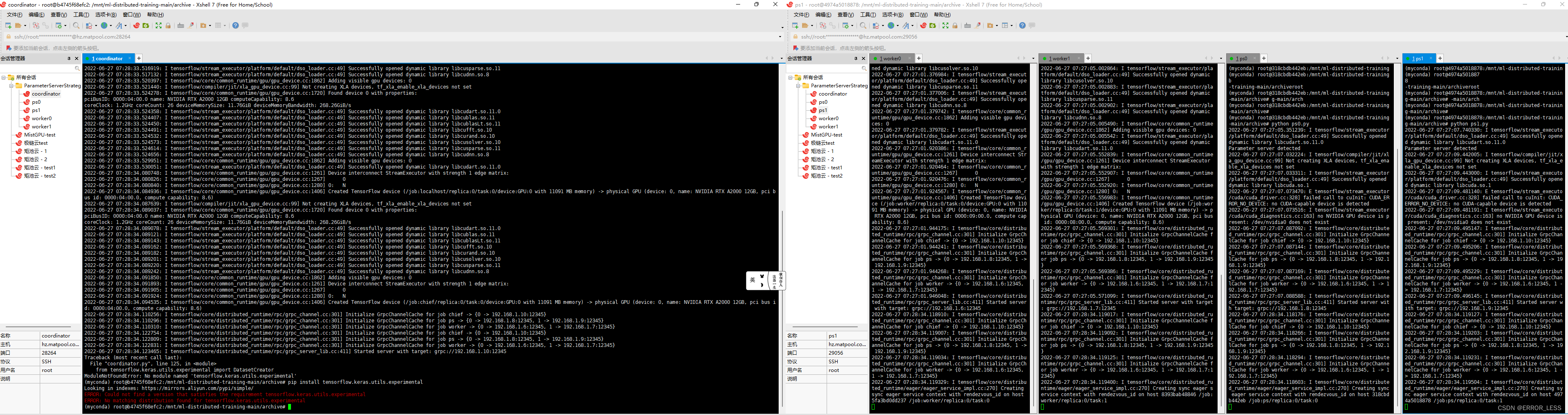1568x415 pixels.
Task: Click highlighter icon in ps1 window toolbar
Action: [977, 25]
